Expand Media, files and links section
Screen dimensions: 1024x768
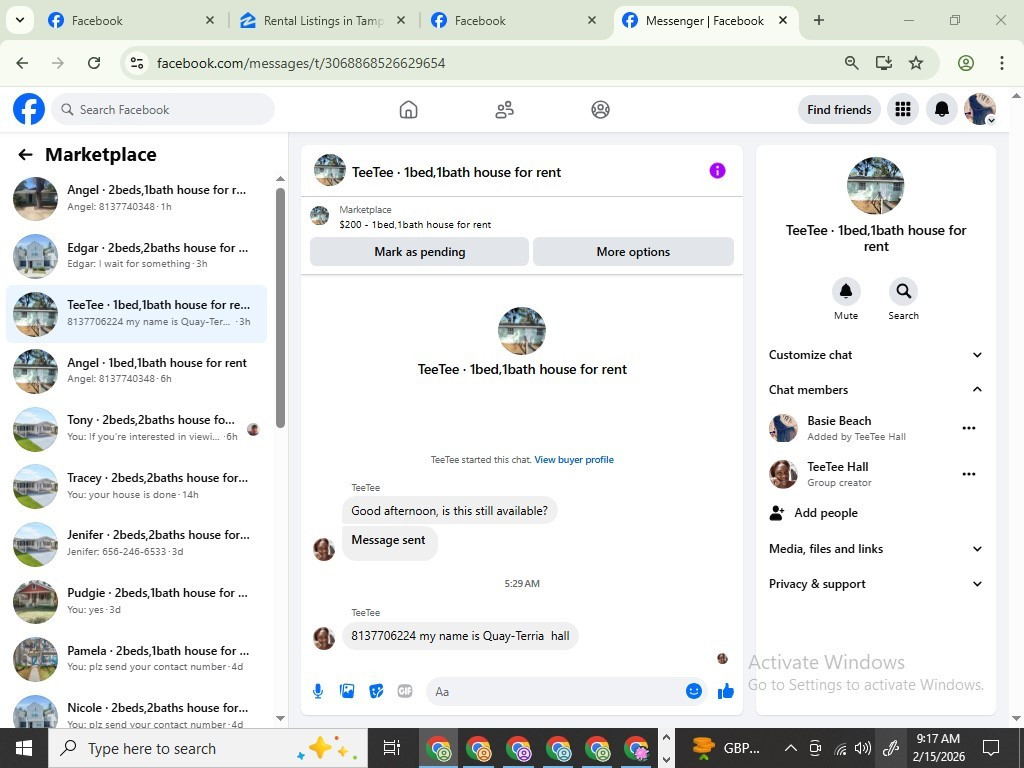[x=875, y=549]
